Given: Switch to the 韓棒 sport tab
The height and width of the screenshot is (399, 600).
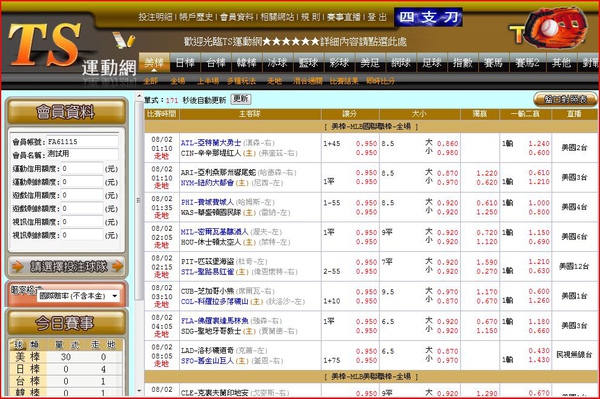Looking at the screenshot, I should click(x=247, y=62).
